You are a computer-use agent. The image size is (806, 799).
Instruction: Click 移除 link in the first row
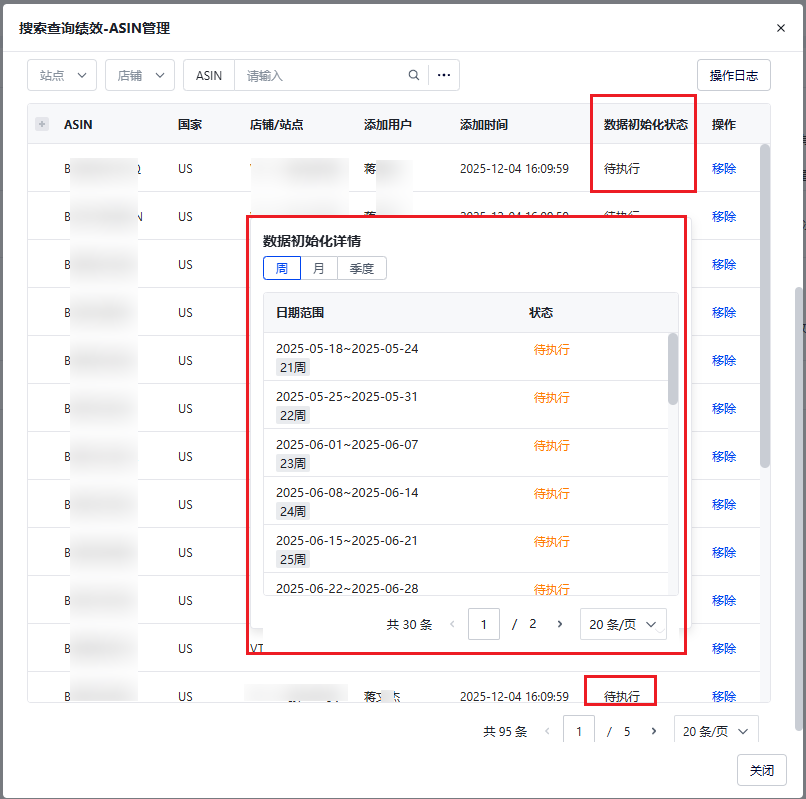[724, 168]
